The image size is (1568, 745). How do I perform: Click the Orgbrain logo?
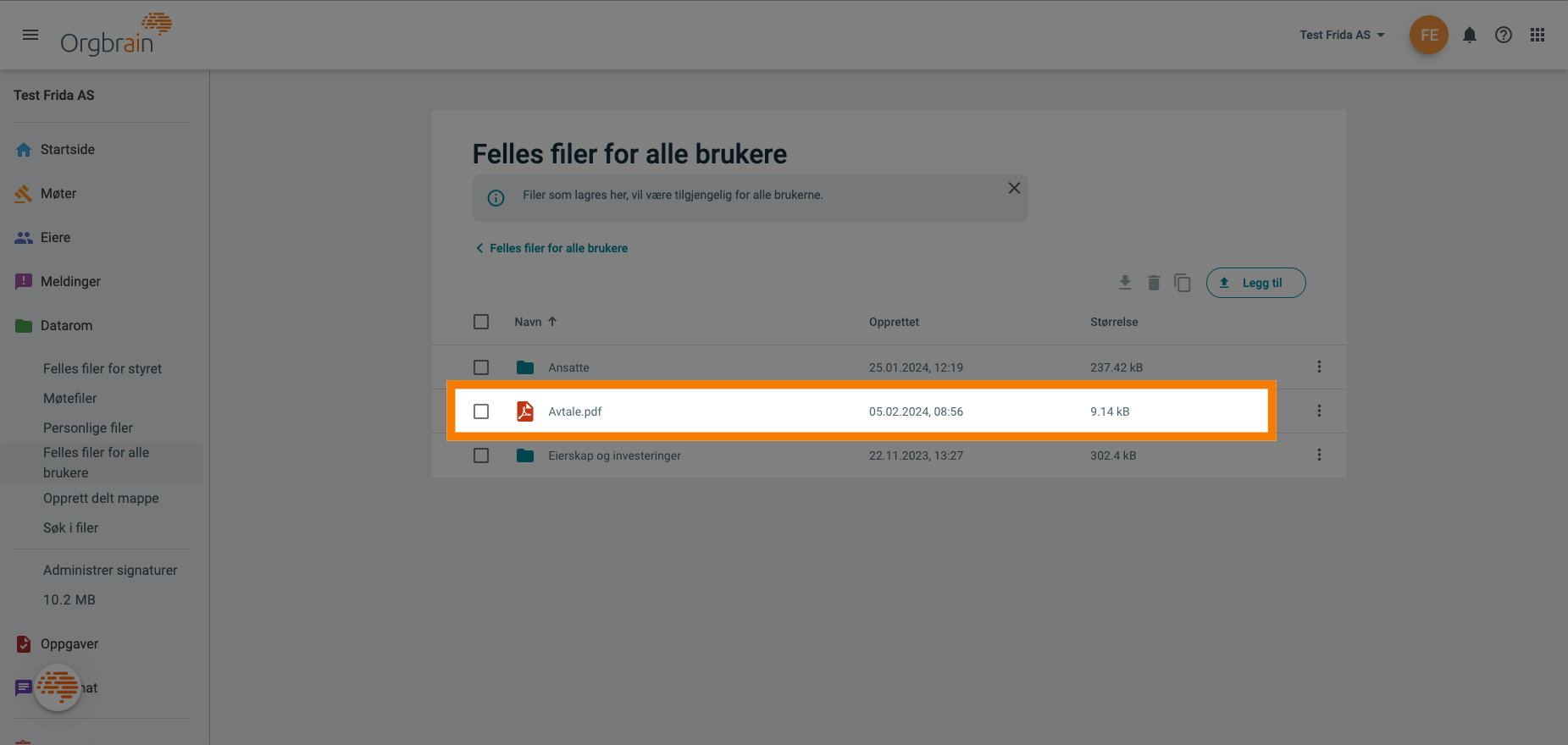tap(116, 35)
